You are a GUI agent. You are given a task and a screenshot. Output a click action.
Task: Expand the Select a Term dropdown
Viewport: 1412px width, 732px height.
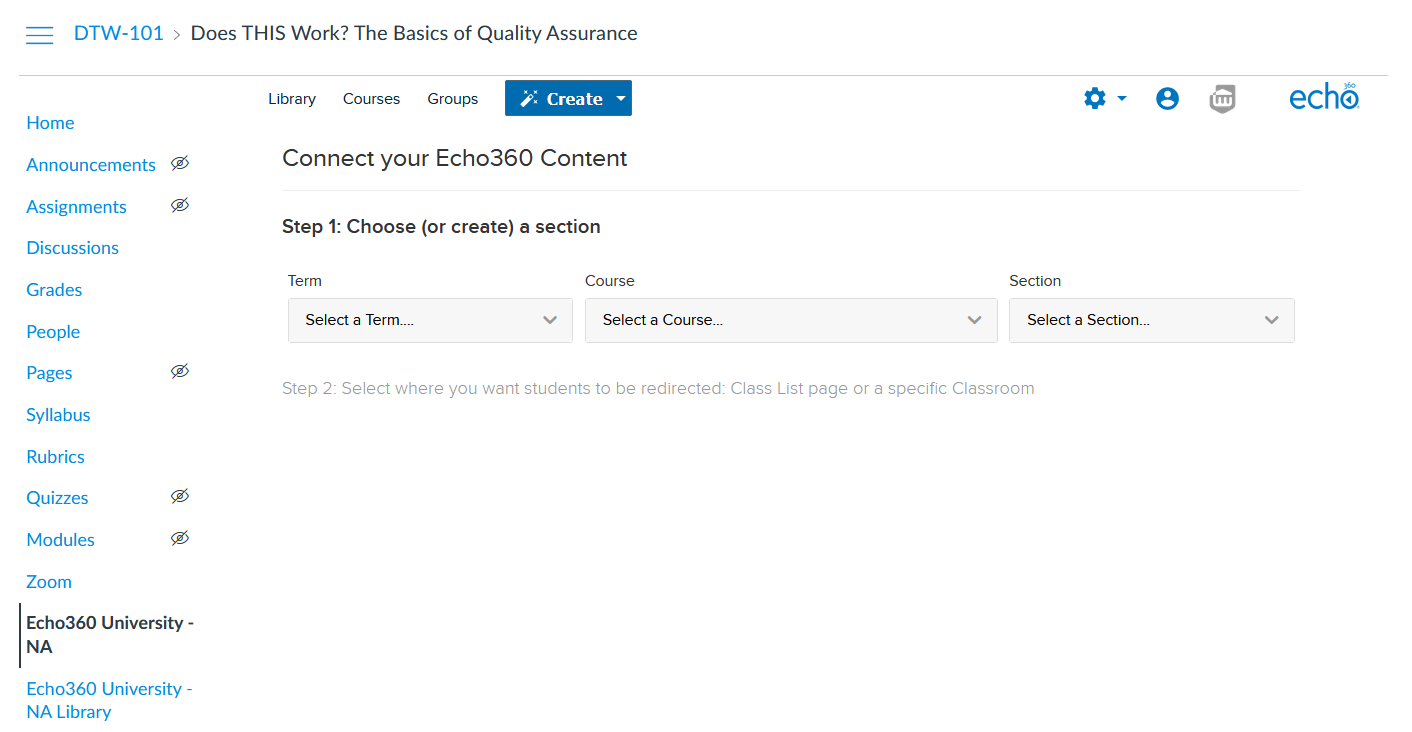pyautogui.click(x=430, y=320)
